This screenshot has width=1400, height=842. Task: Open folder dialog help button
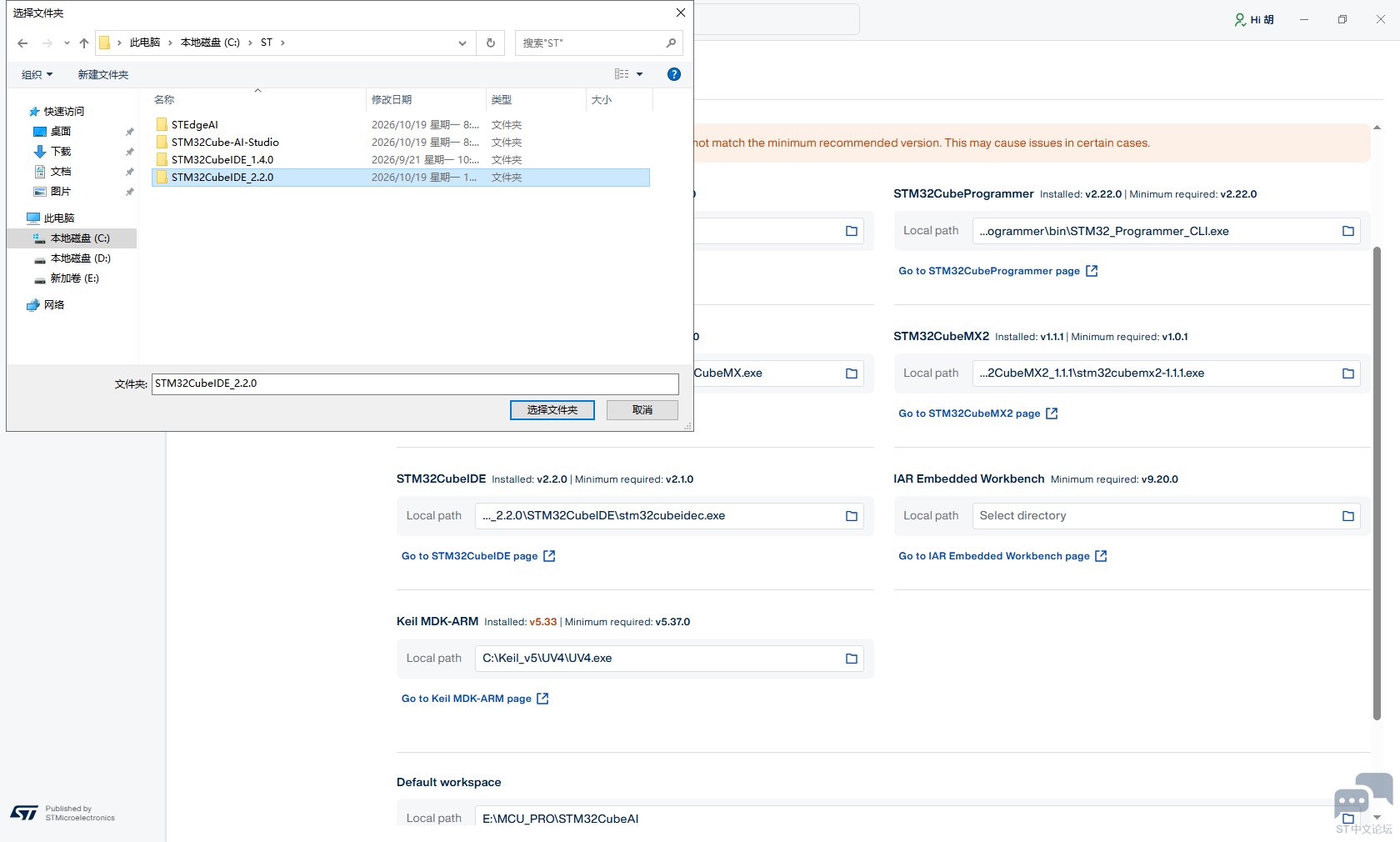(674, 74)
